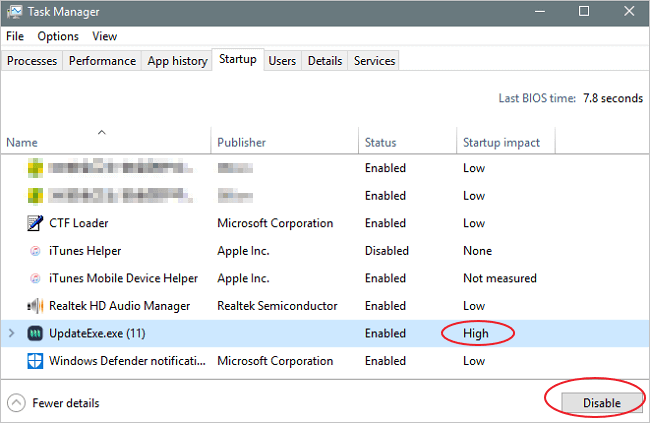Sort by the Name column header
The image size is (650, 423).
22,143
